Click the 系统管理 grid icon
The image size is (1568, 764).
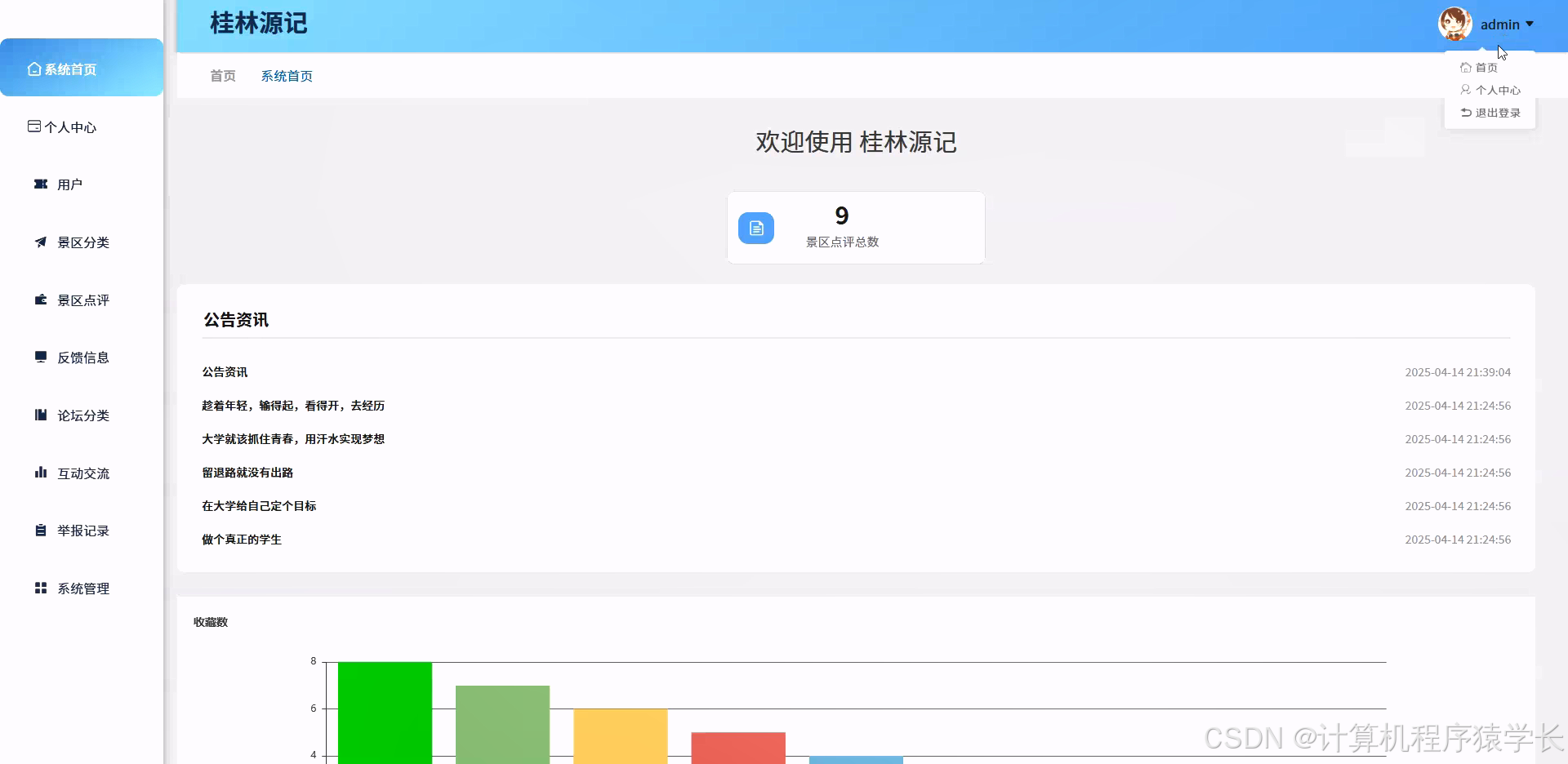point(40,588)
